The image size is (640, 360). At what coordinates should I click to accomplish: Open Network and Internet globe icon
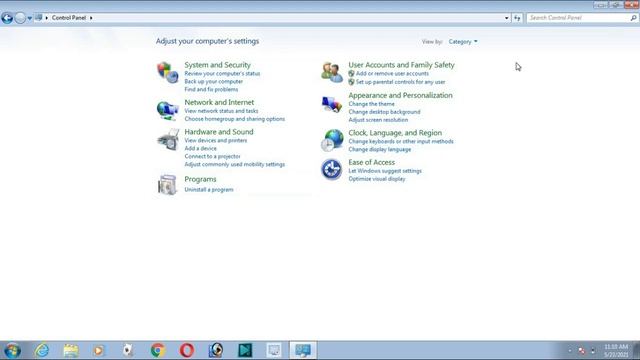(x=168, y=110)
